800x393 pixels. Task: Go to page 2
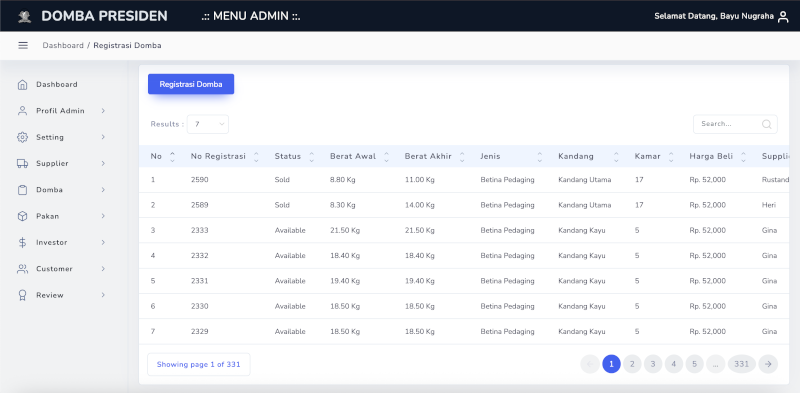coord(632,364)
